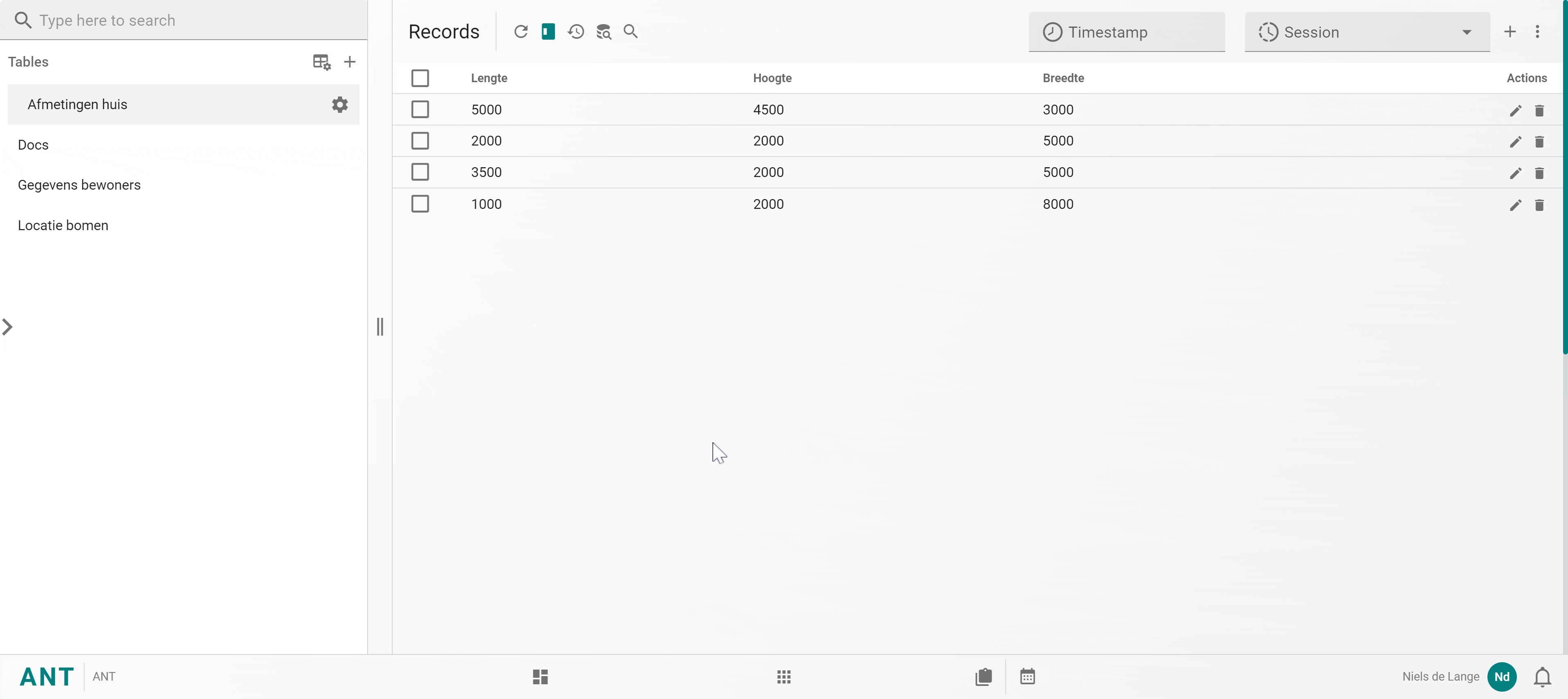Expand the left side panel chevron
The image size is (1568, 699).
[x=7, y=327]
